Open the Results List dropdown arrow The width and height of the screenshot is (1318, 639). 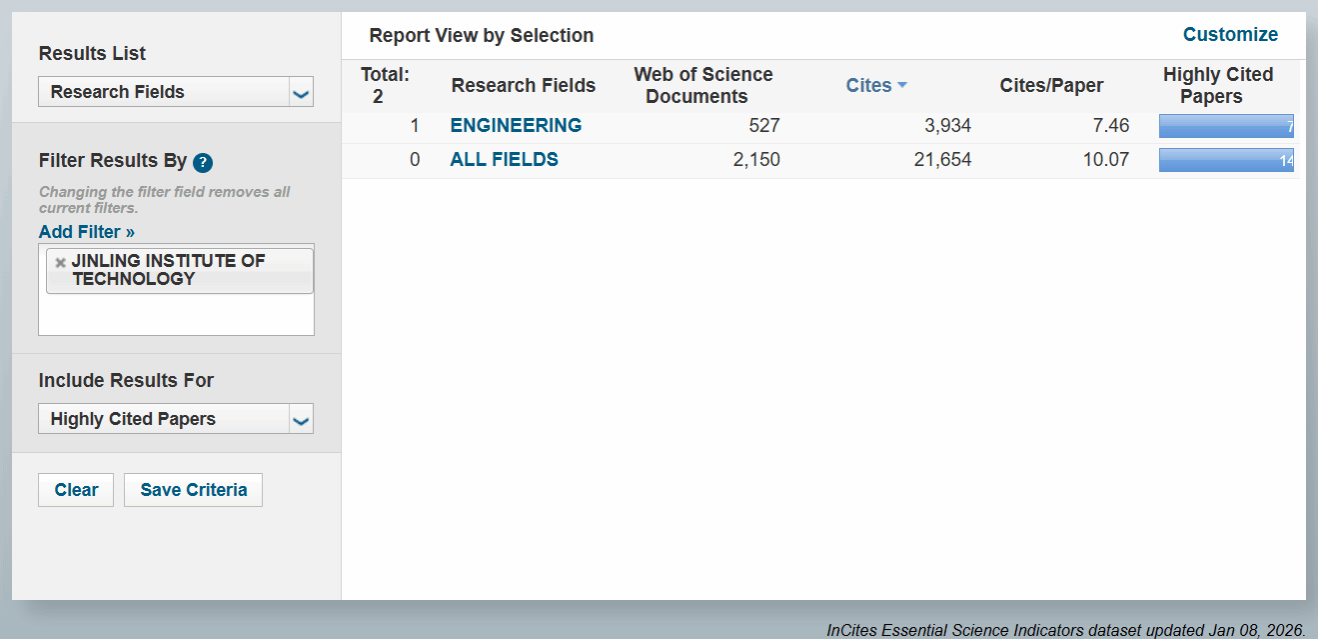coord(300,93)
